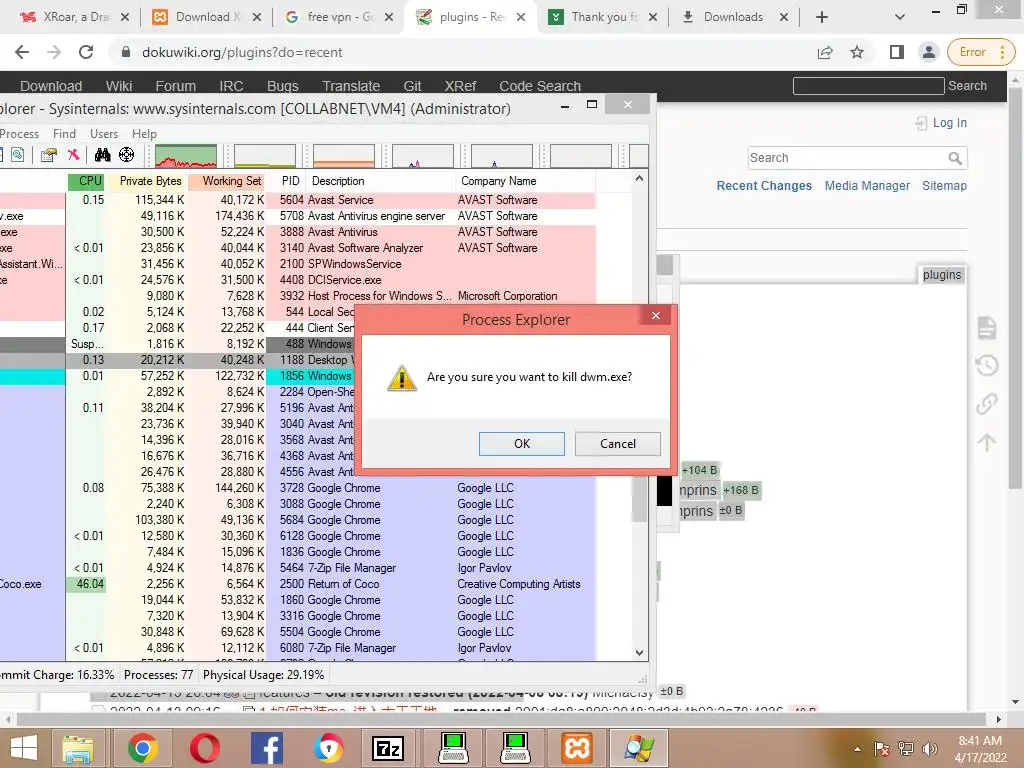Sort by Company Name column header
Viewport: 1024px width, 768px height.
(526, 181)
